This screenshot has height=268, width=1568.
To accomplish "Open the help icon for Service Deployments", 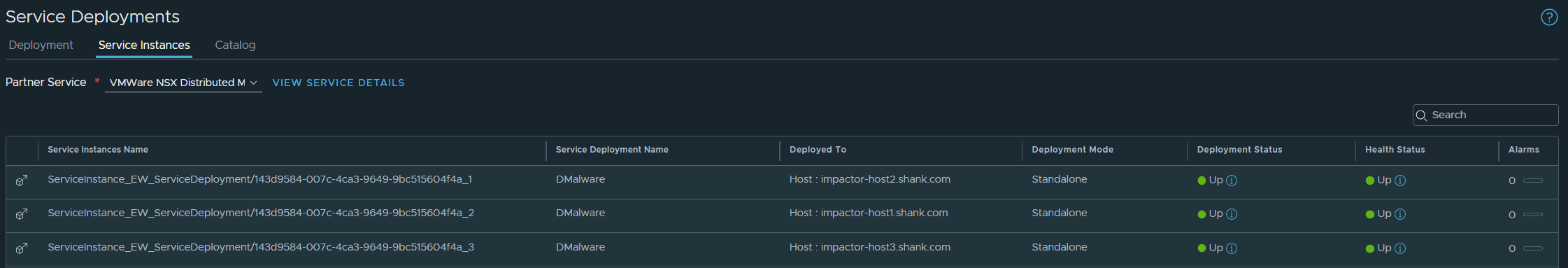I will [x=1549, y=17].
